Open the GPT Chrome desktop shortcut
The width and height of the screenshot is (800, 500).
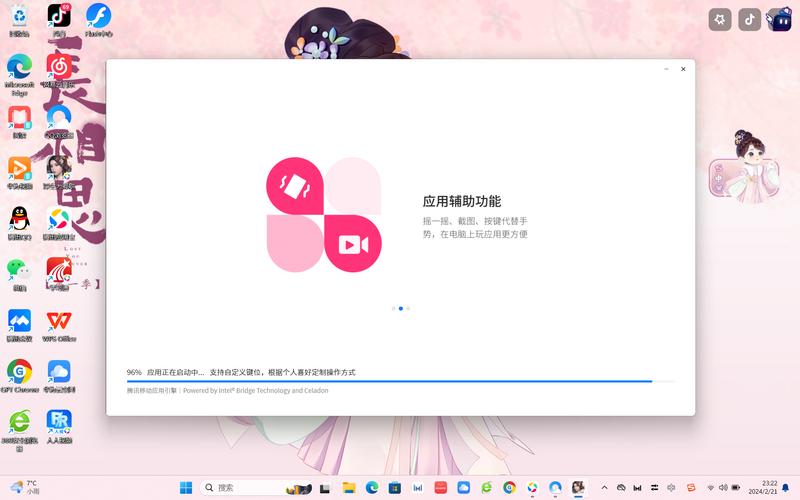click(19, 376)
